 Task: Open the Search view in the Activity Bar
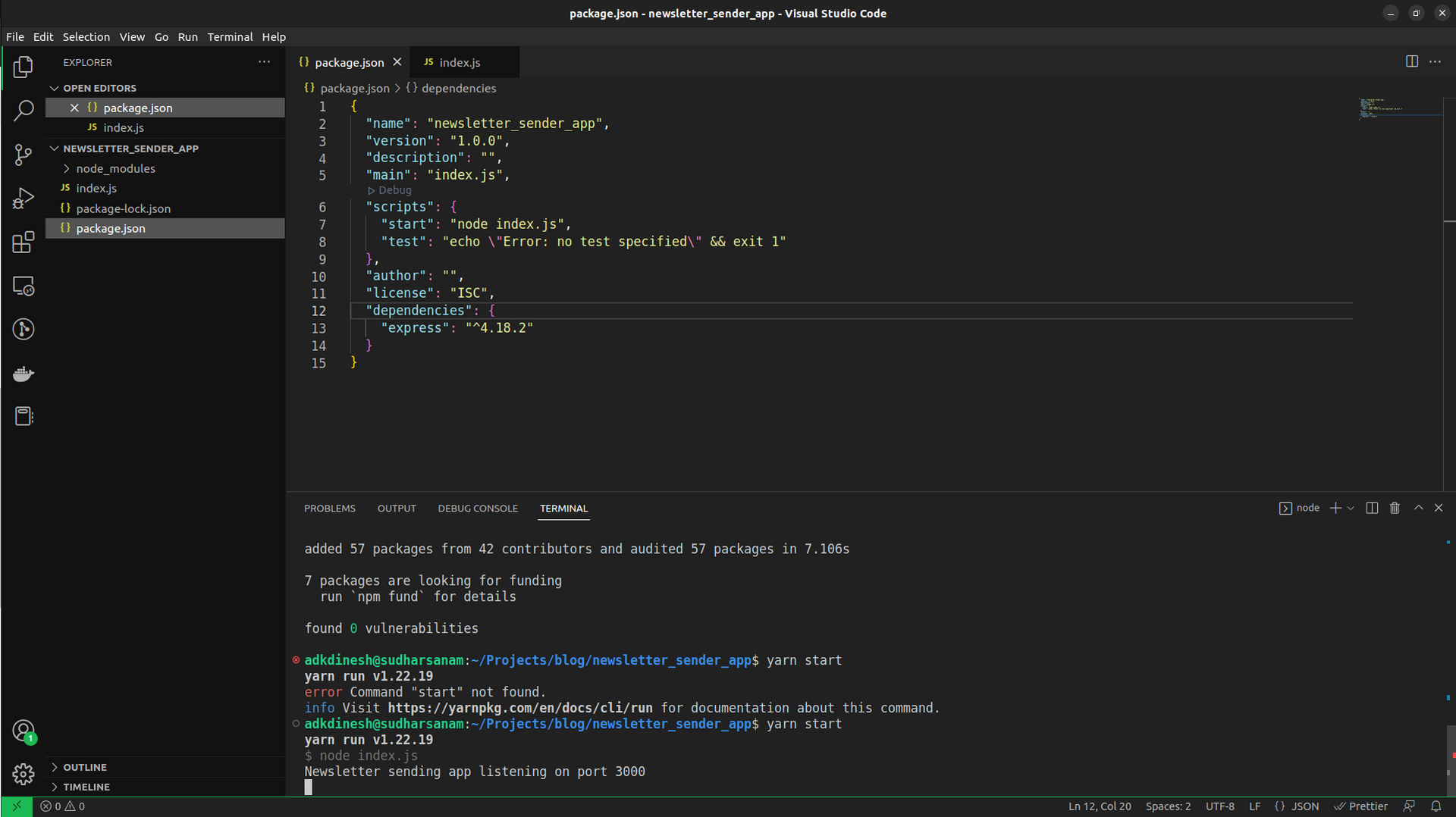[x=24, y=111]
